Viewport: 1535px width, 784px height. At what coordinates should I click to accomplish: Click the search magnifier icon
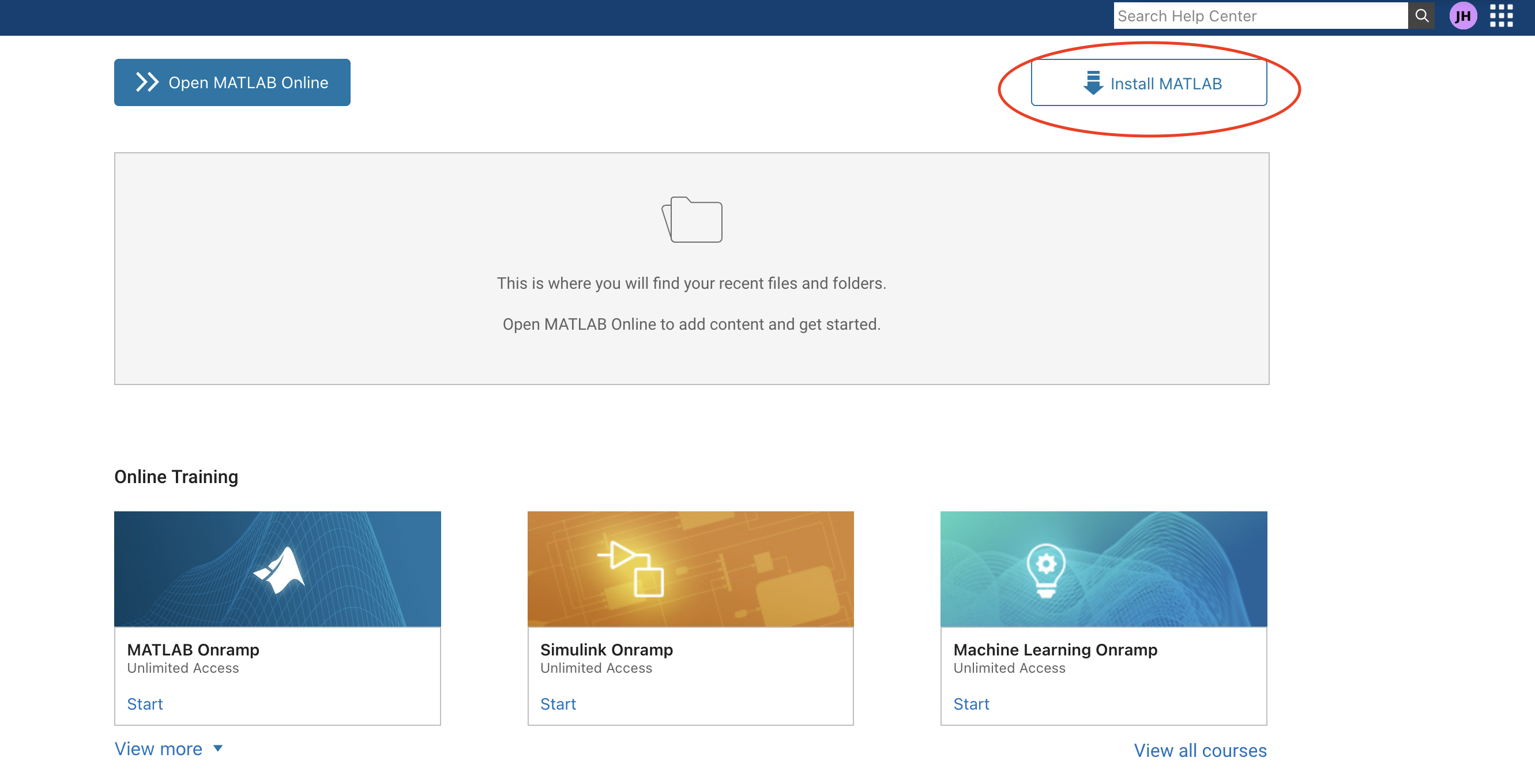pyautogui.click(x=1422, y=16)
